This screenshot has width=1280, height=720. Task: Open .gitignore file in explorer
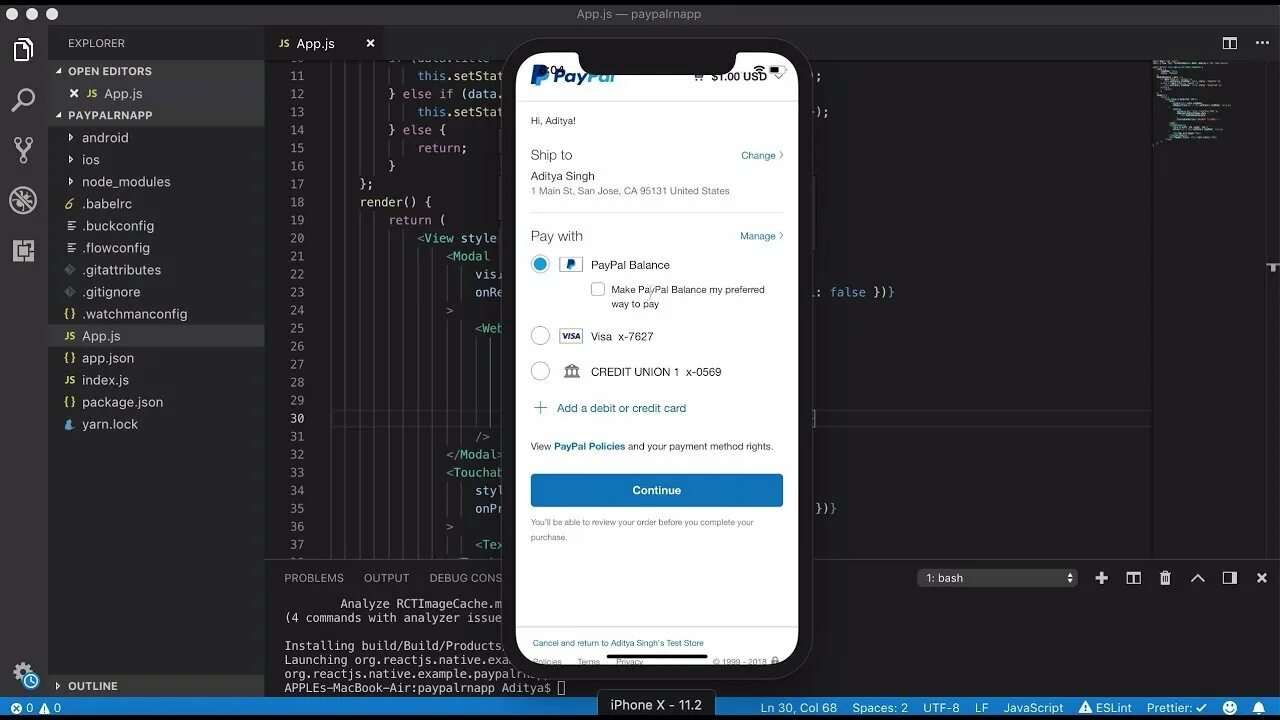111,292
